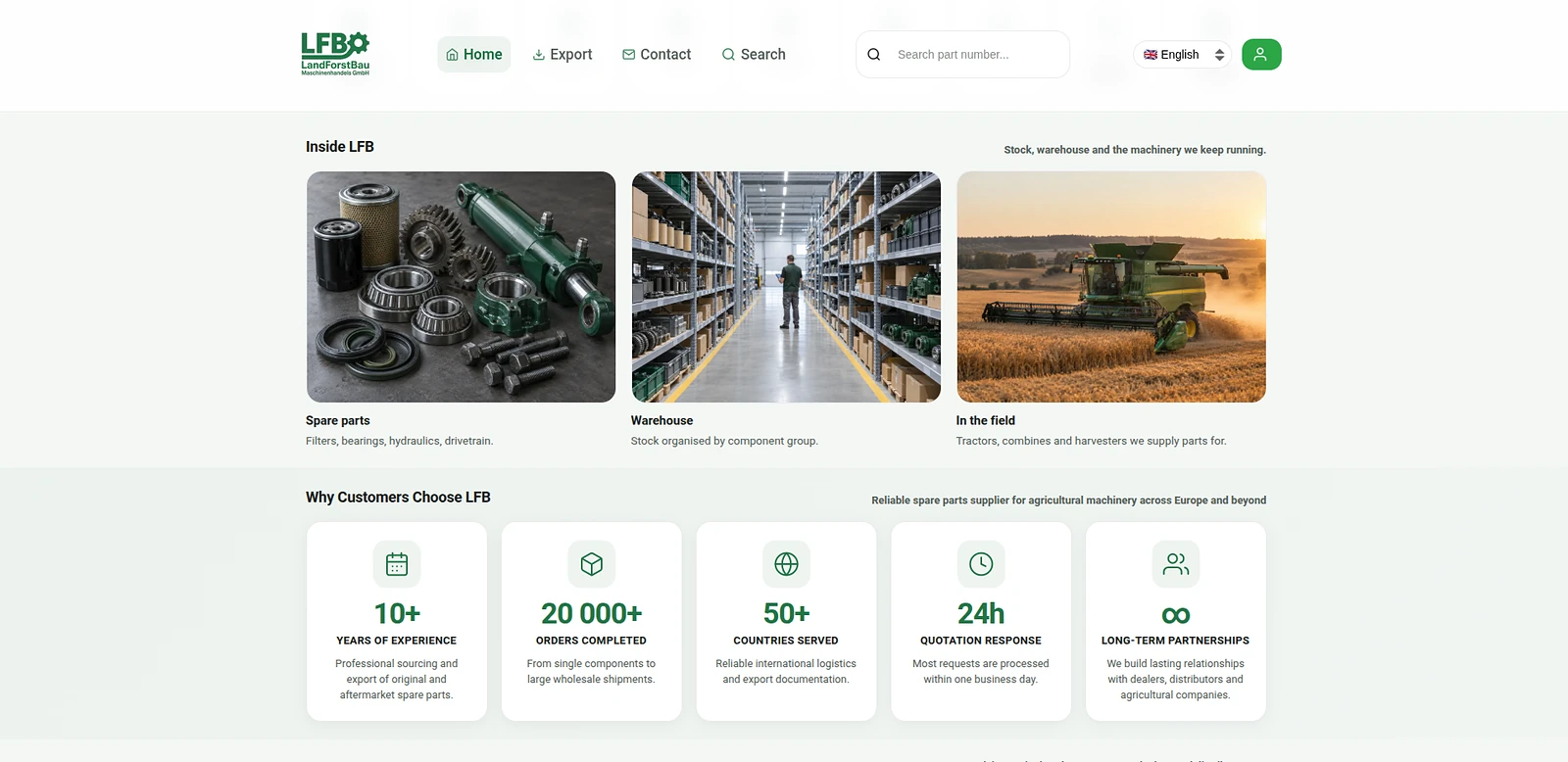Open the green user account button

pos(1261,55)
